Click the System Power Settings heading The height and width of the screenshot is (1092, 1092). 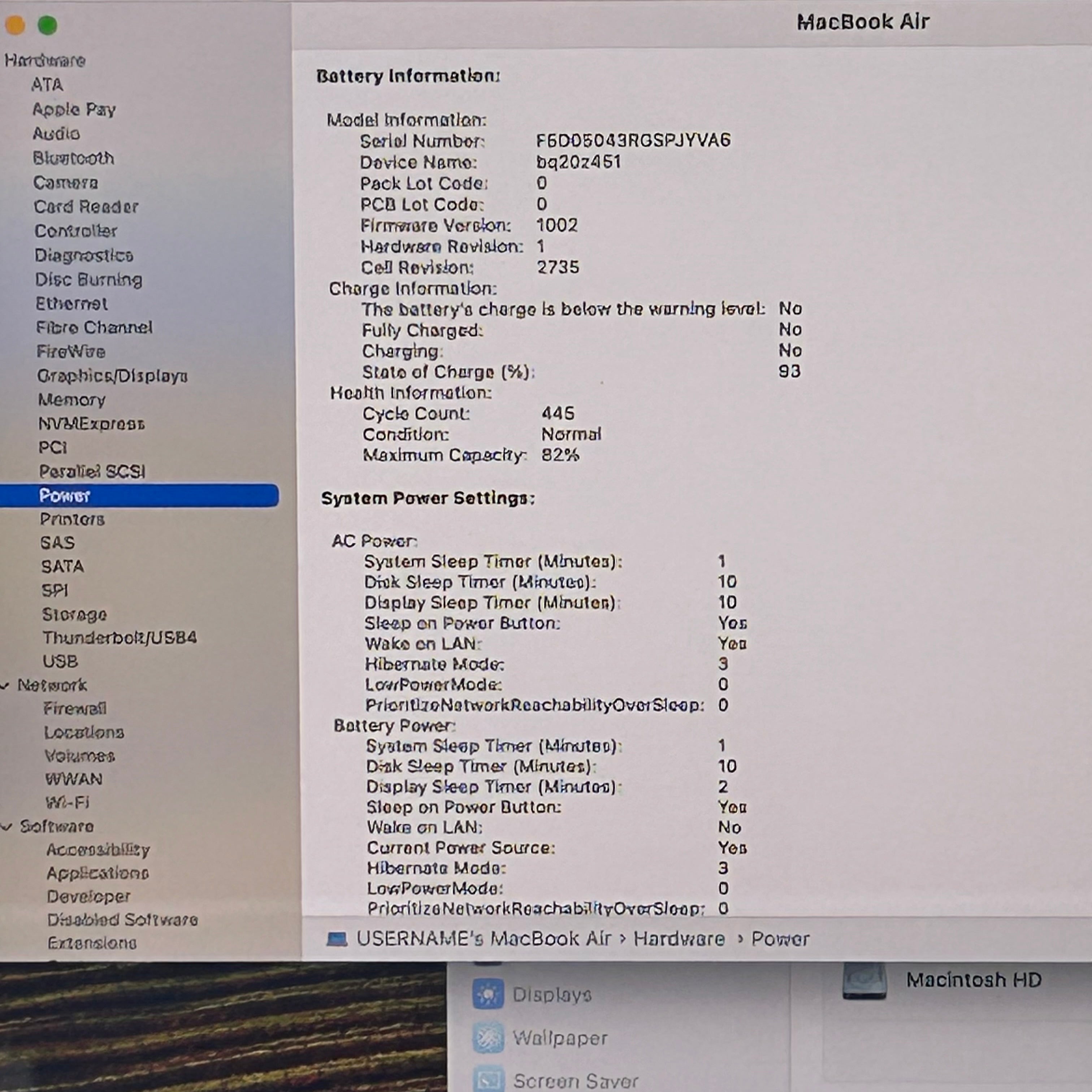click(x=428, y=498)
